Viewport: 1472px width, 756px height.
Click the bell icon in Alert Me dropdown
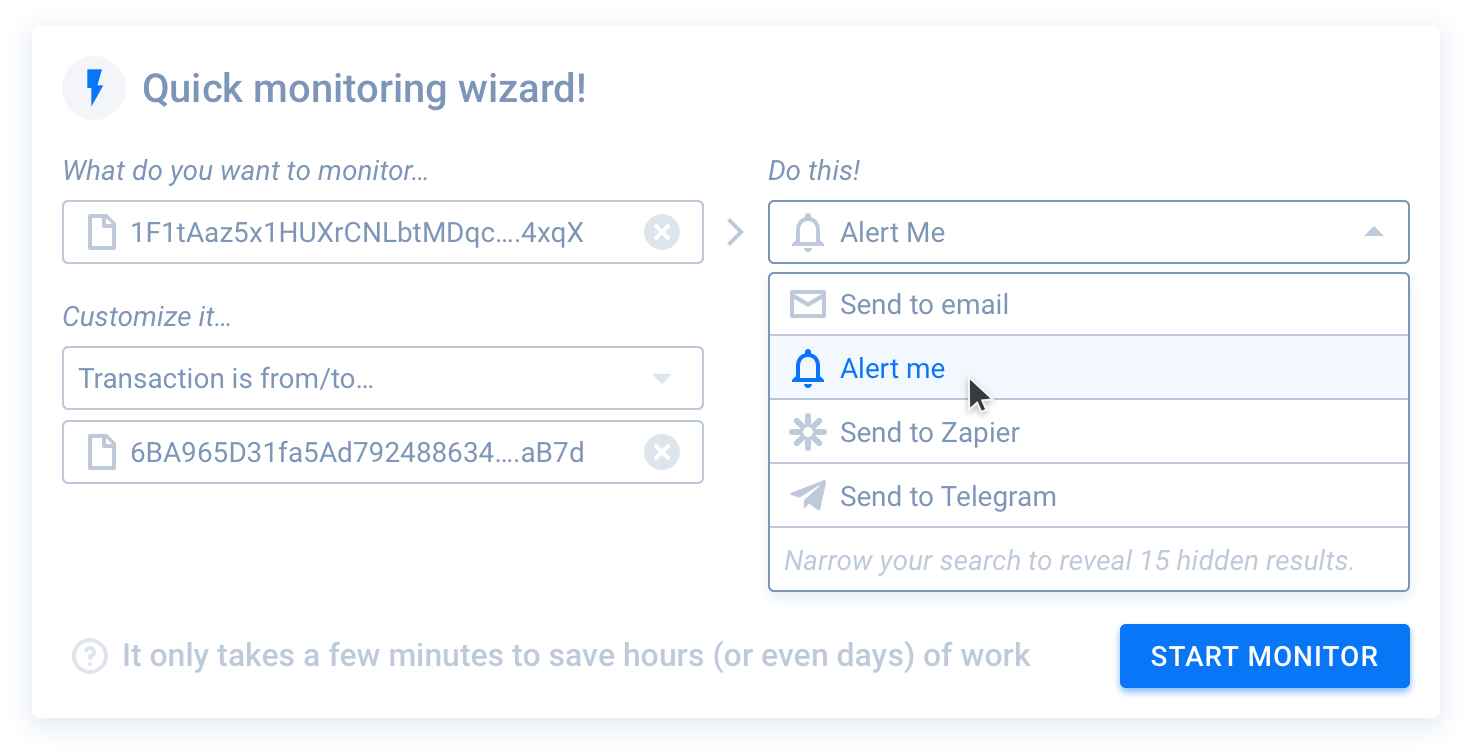[x=807, y=233]
